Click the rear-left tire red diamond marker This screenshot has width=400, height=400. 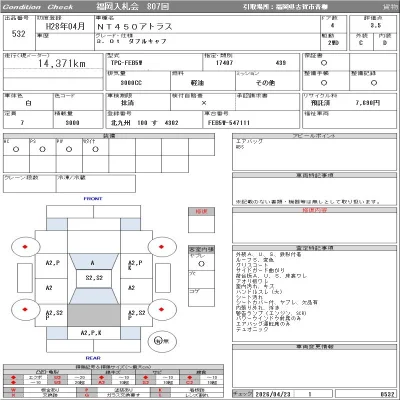tap(25, 309)
